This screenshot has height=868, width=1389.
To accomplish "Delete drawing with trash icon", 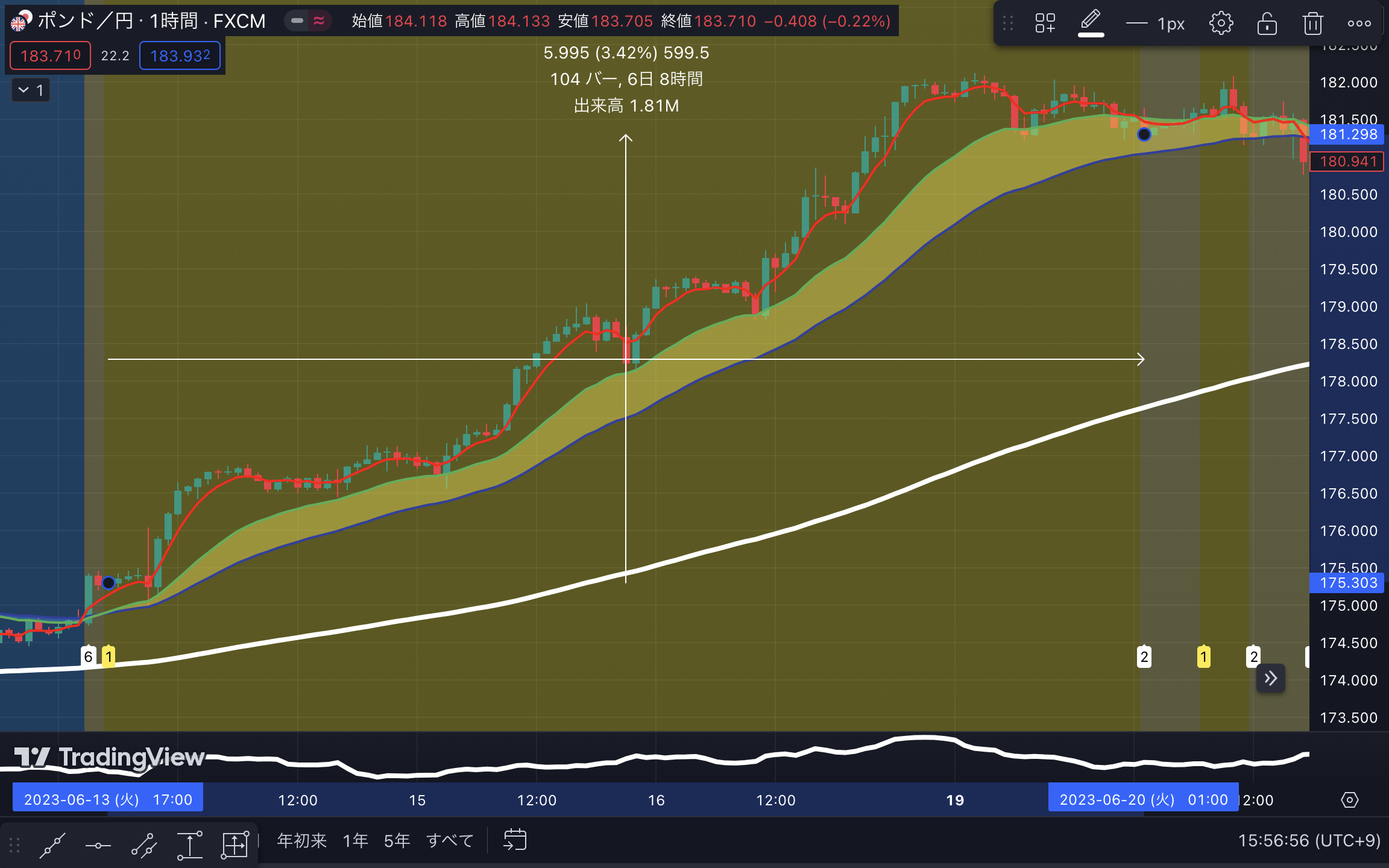I will pos(1312,24).
